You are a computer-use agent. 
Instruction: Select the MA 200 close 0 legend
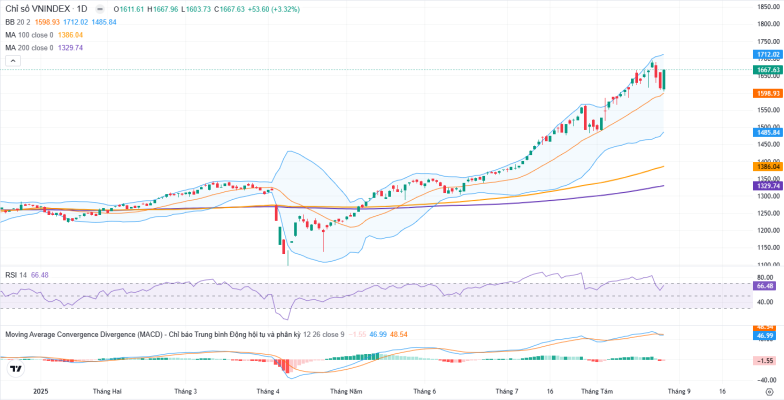tap(29, 48)
